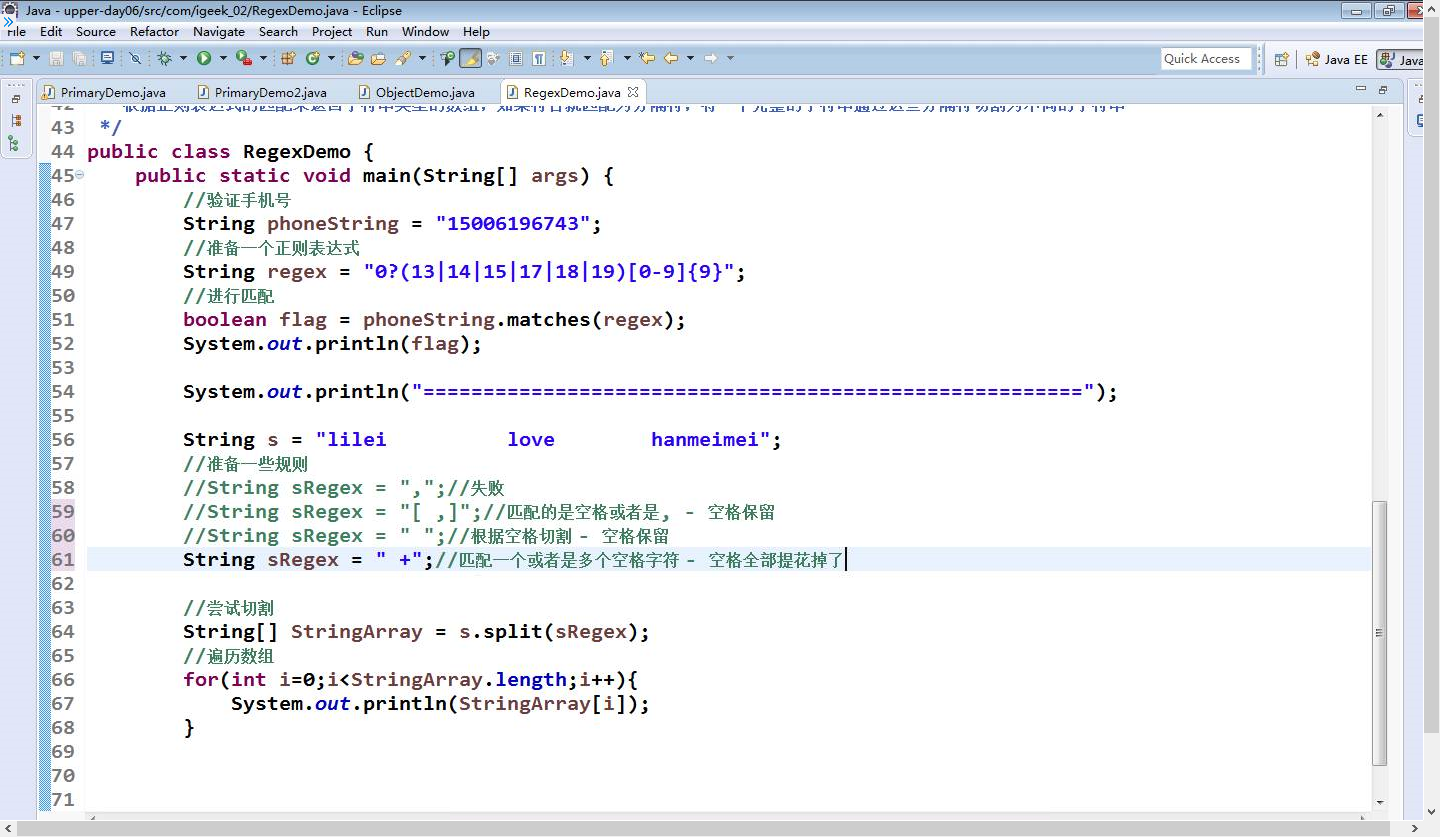Open the Edit menu
The image size is (1440, 837).
(51, 31)
